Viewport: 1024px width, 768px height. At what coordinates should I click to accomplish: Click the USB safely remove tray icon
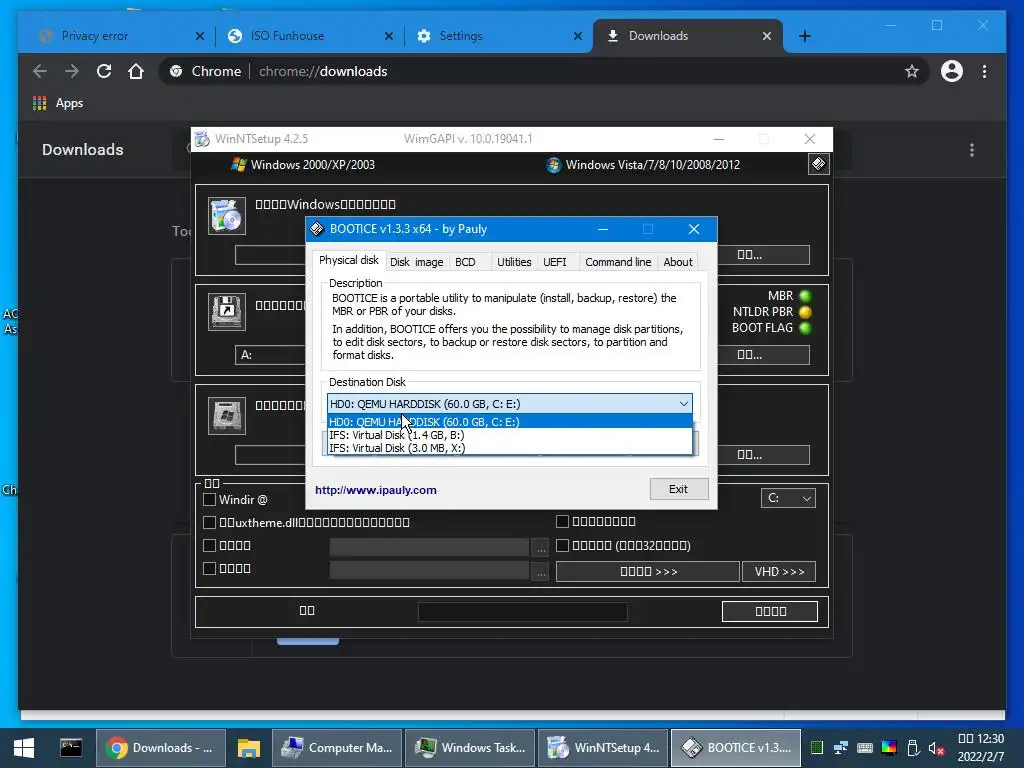pos(913,748)
